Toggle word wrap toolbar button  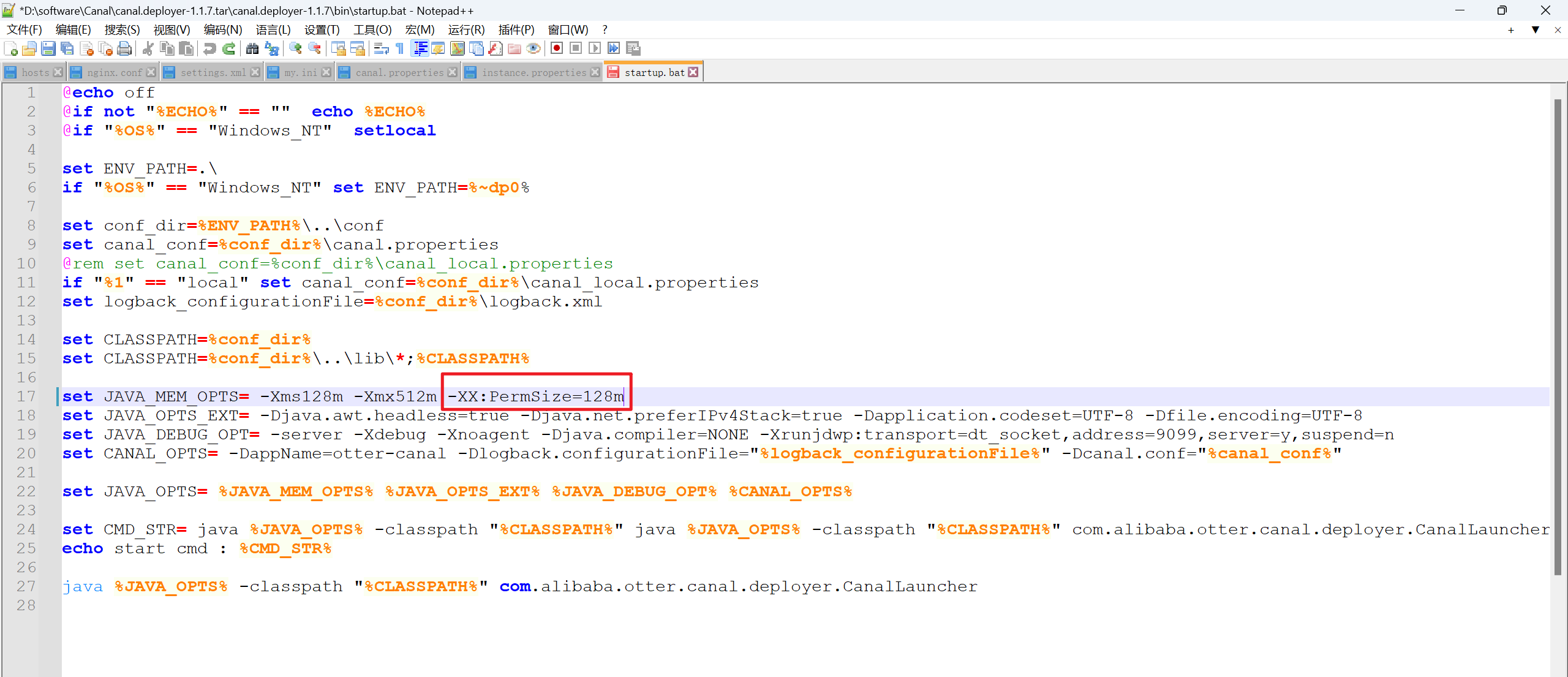[x=381, y=48]
